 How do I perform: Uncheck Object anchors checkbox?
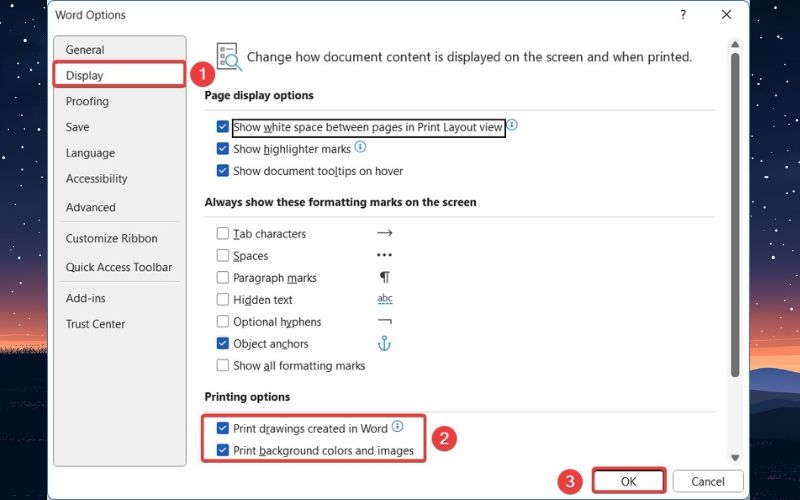point(222,343)
